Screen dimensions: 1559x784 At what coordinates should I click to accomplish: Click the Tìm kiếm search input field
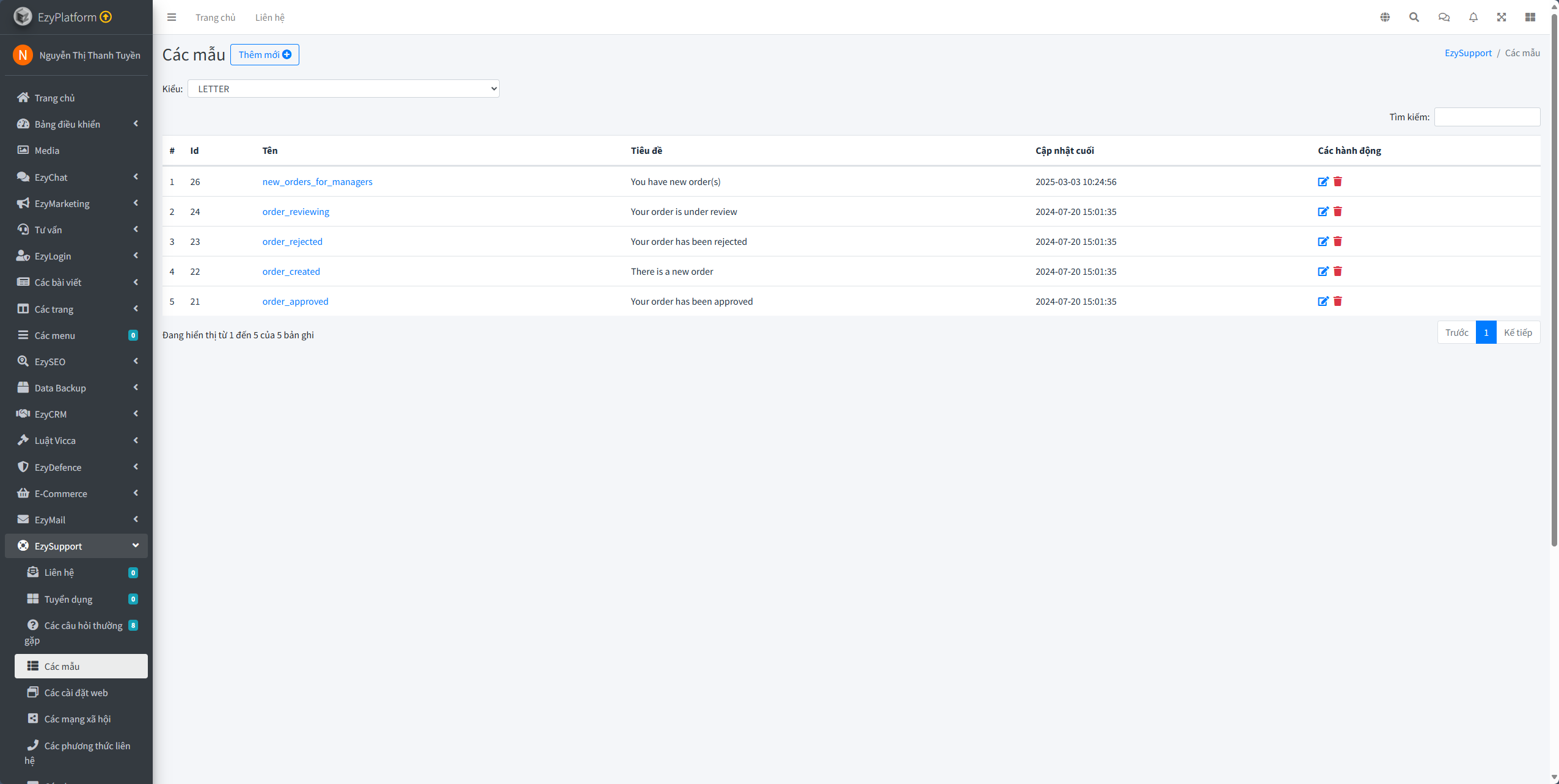click(x=1486, y=117)
